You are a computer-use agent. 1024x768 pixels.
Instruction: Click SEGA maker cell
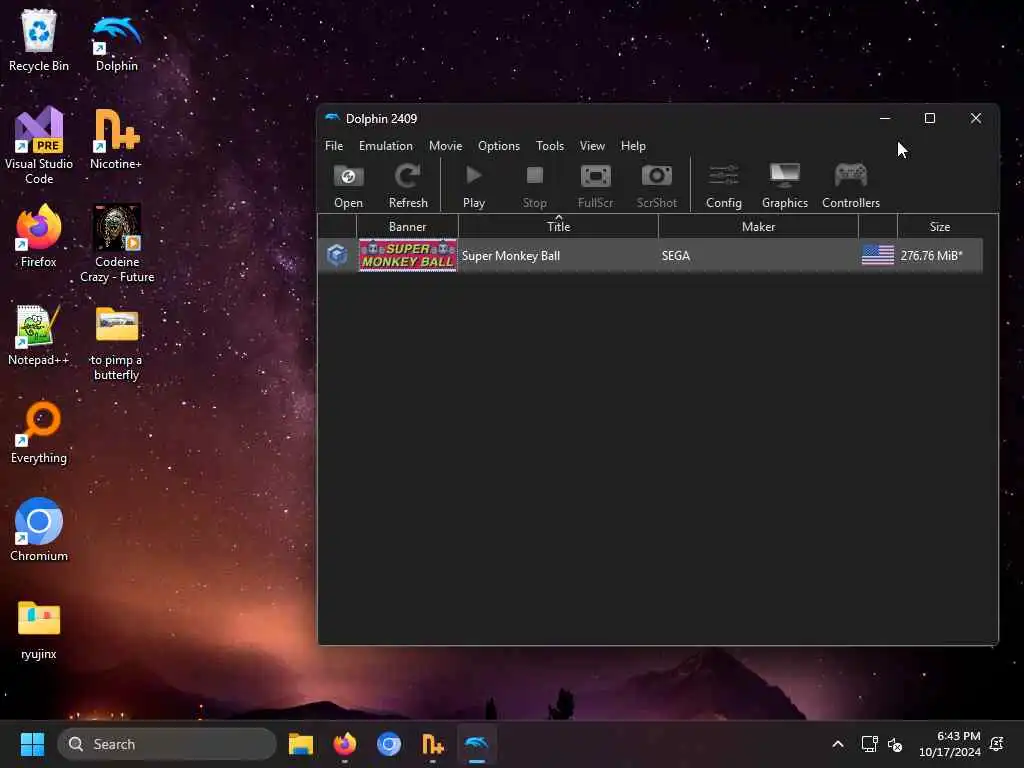tap(675, 256)
